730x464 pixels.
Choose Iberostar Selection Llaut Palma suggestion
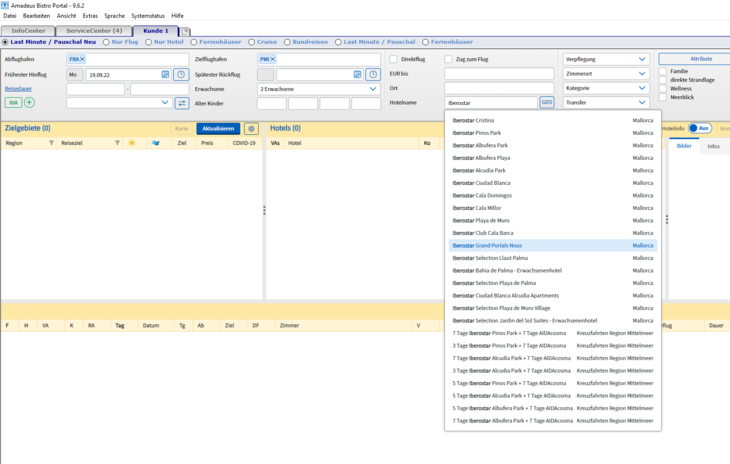(x=553, y=258)
